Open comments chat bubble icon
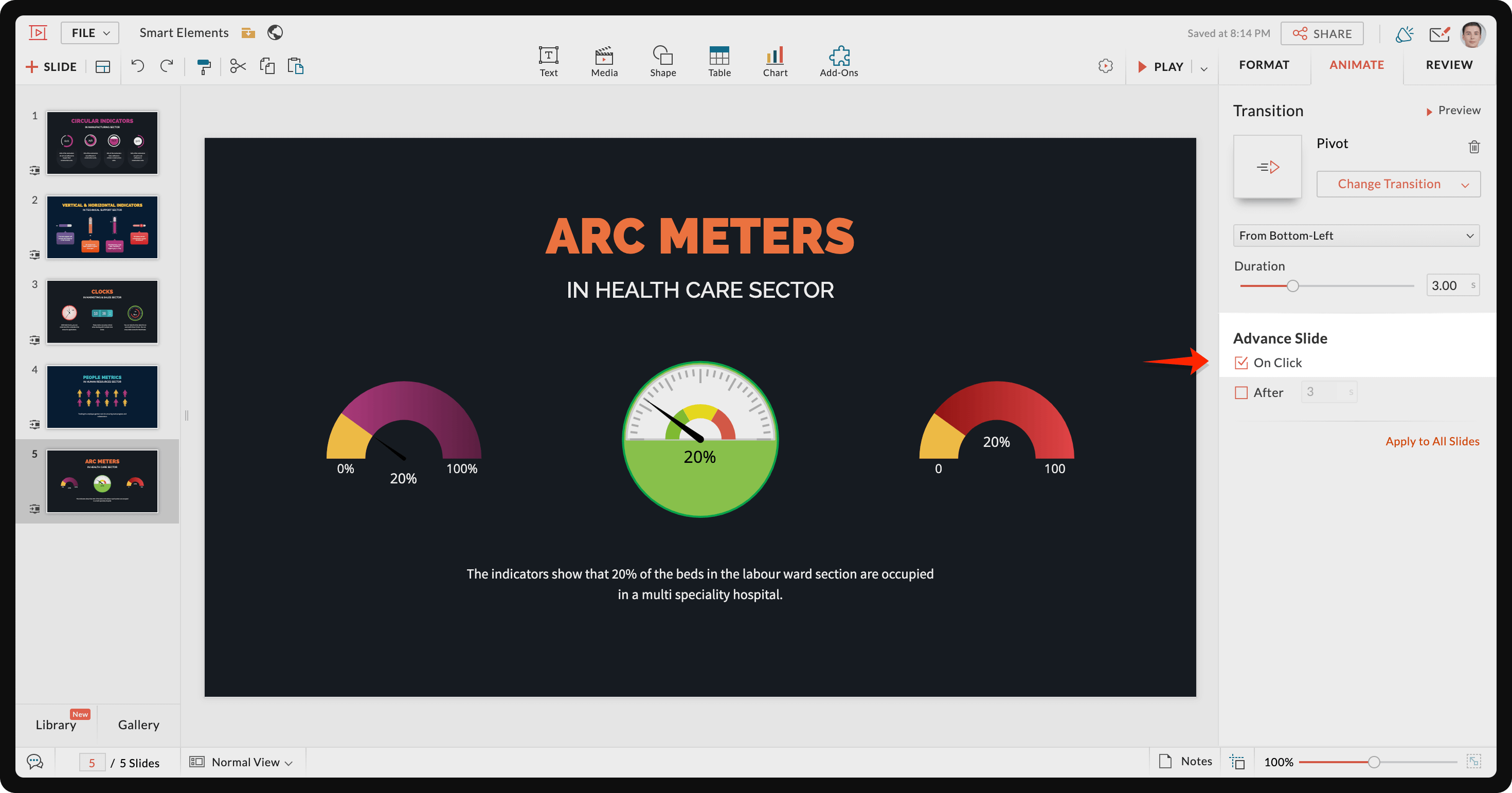 click(x=35, y=762)
